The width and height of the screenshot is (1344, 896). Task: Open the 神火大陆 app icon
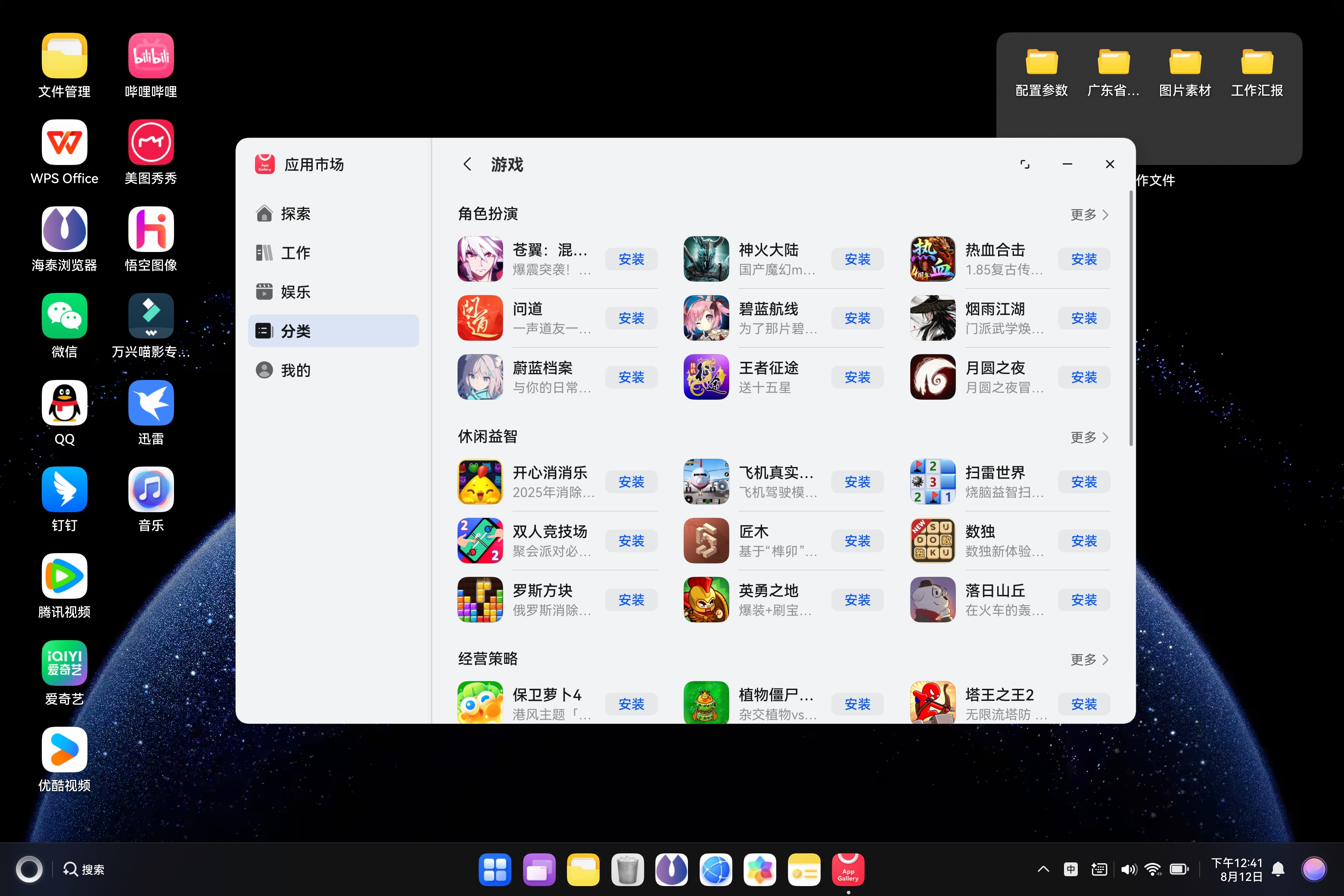706,259
